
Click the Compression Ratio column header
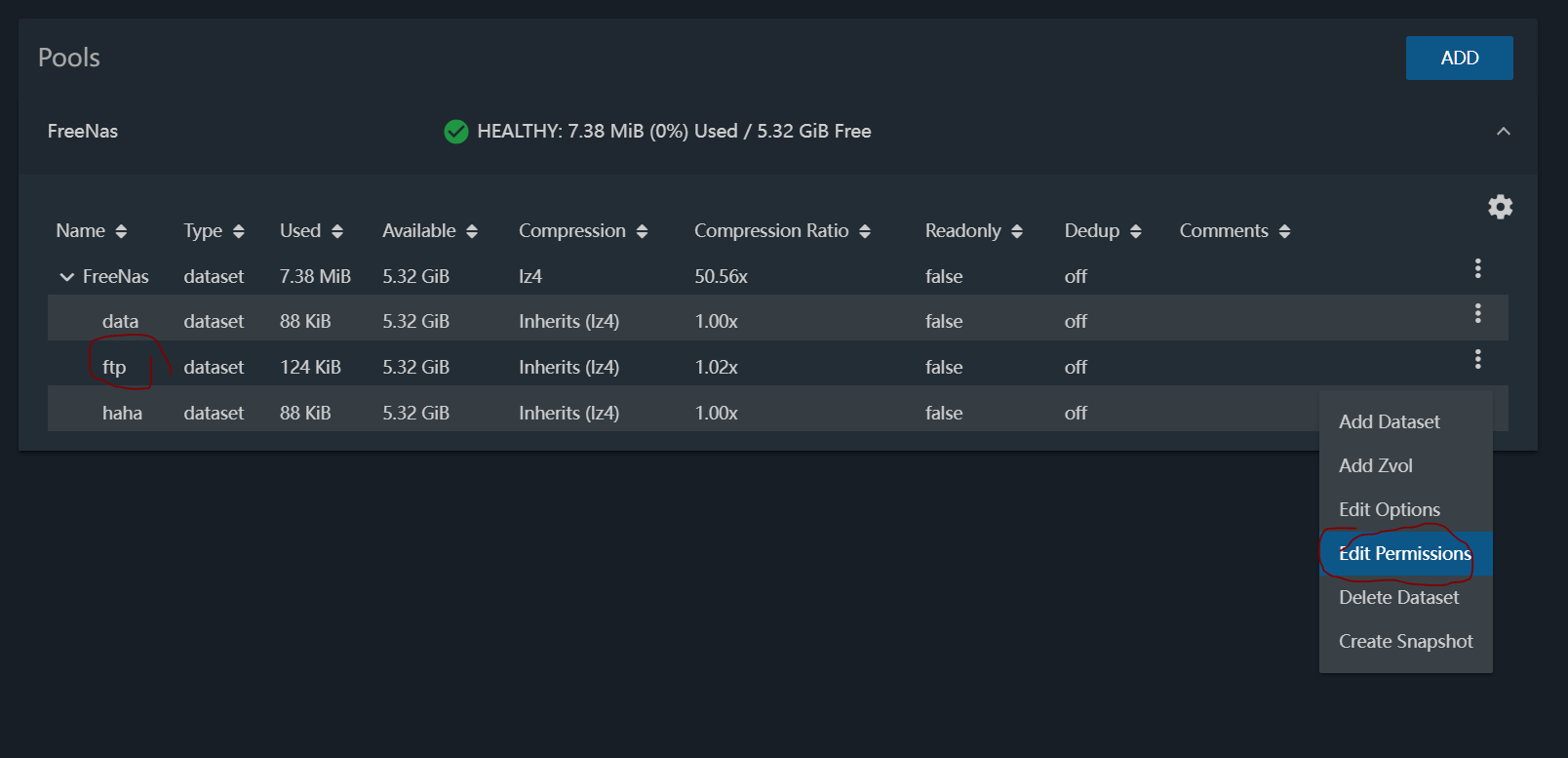771,230
